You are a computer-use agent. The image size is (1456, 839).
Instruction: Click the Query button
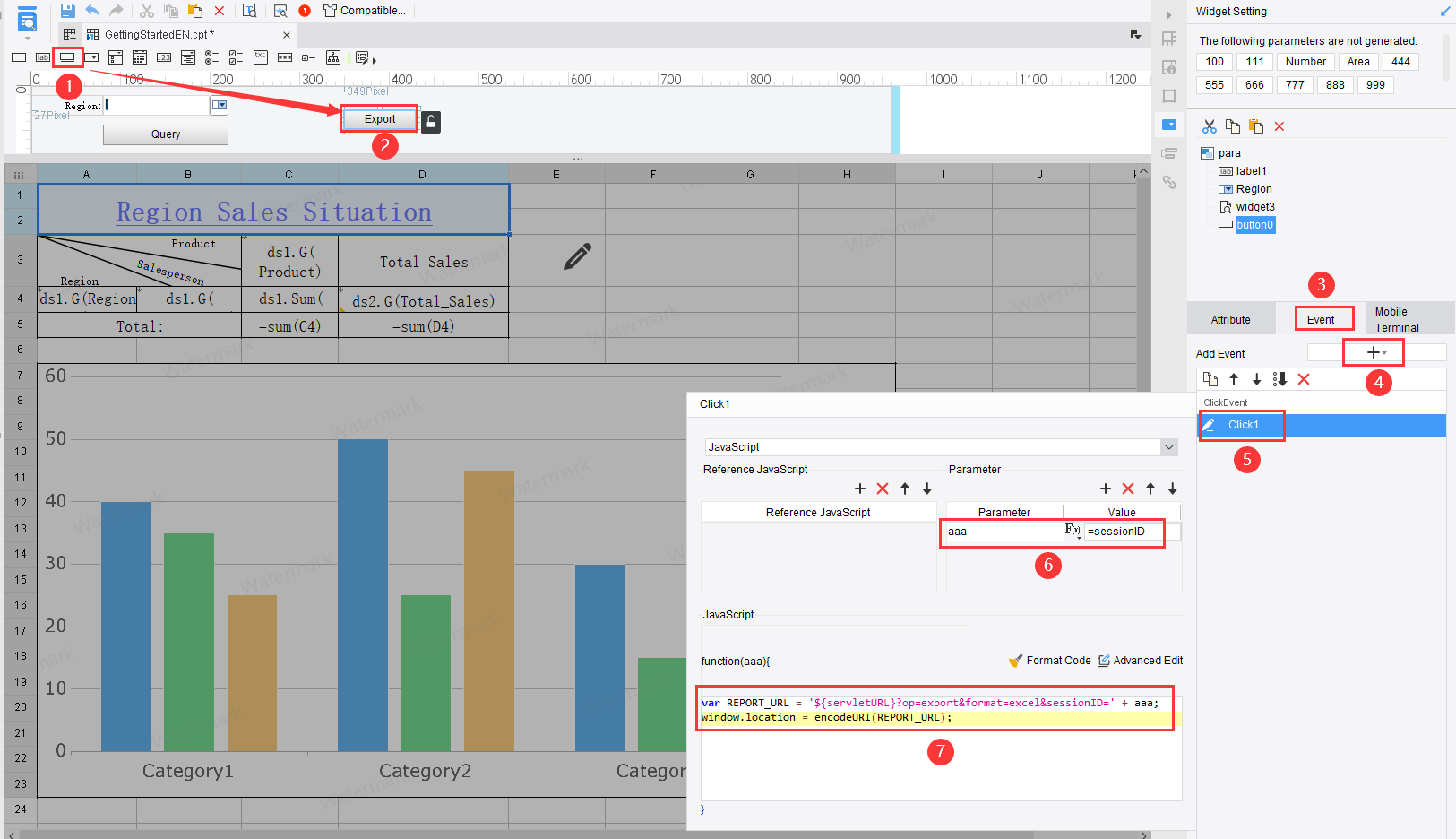pos(165,134)
